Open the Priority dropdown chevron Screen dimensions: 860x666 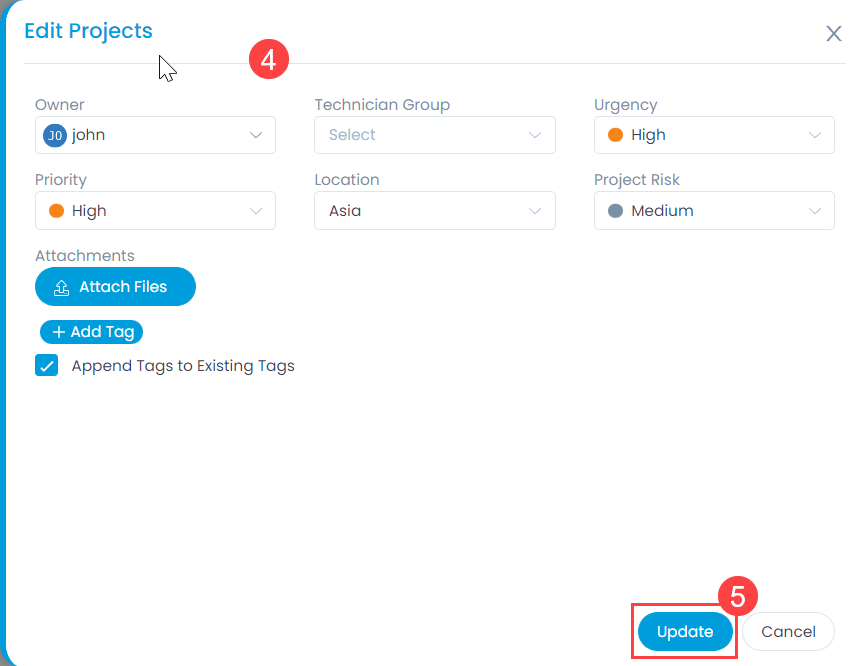(256, 211)
